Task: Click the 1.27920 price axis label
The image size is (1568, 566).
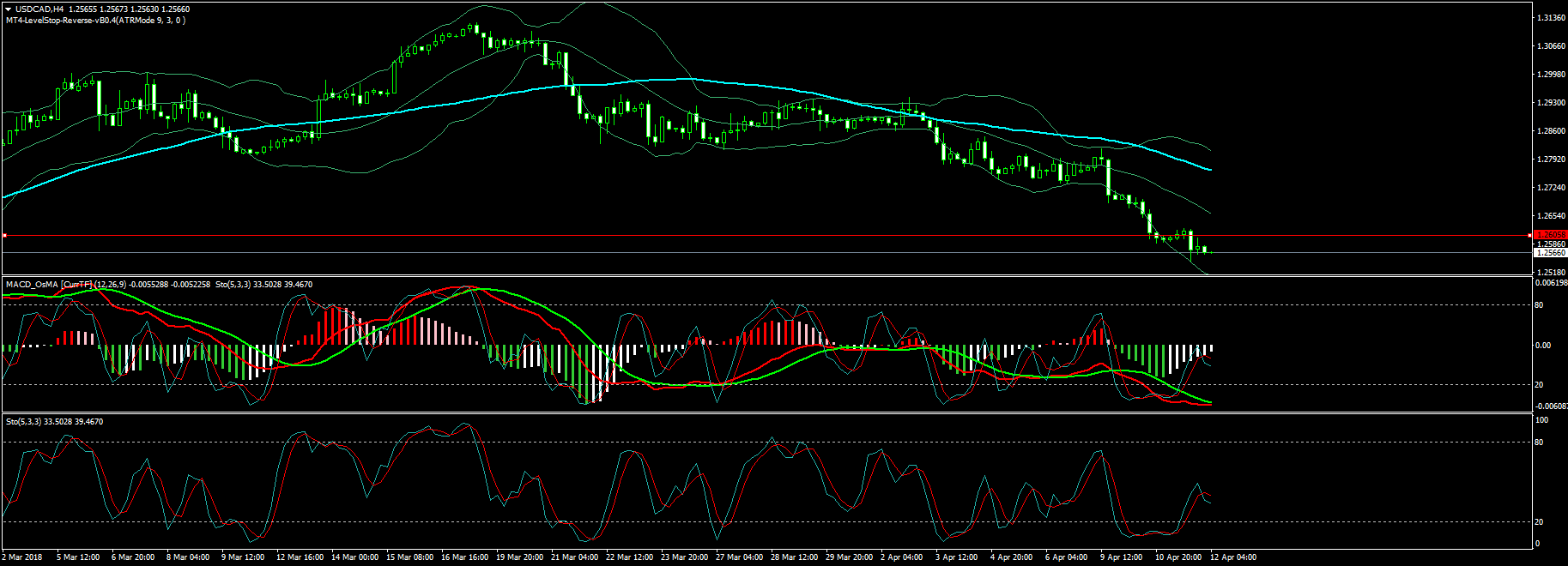Action: coord(1551,160)
